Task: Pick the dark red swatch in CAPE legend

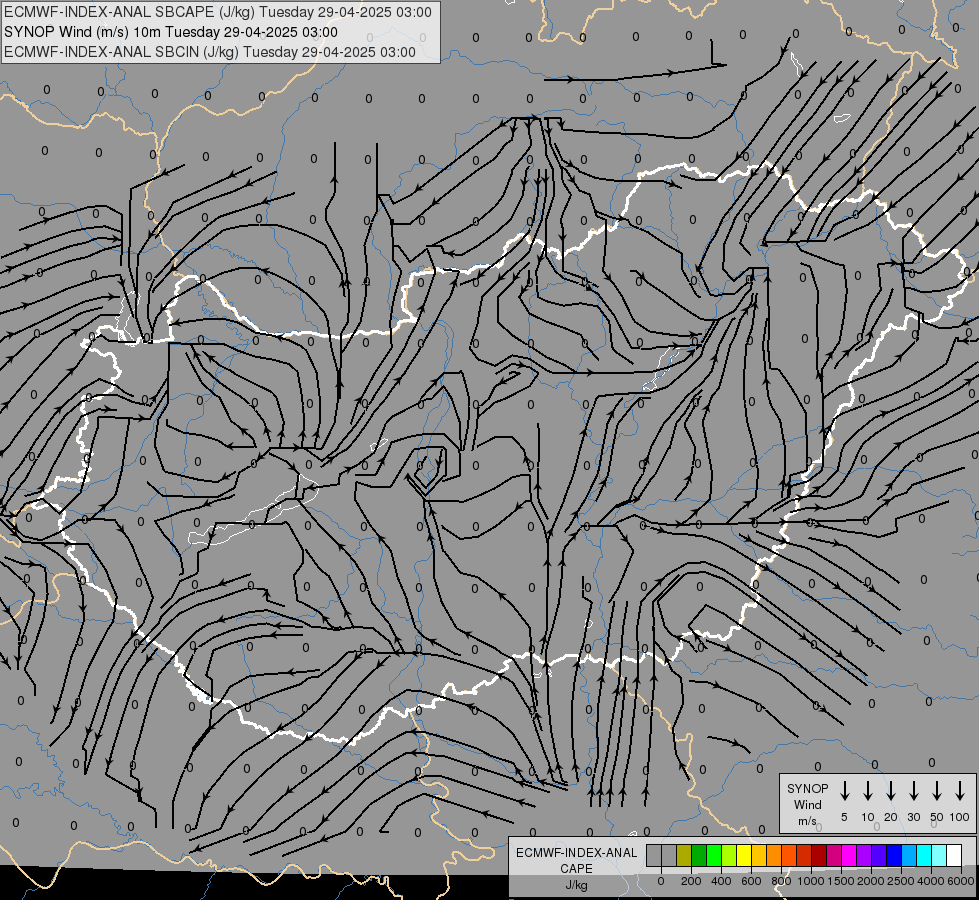Action: tap(819, 855)
